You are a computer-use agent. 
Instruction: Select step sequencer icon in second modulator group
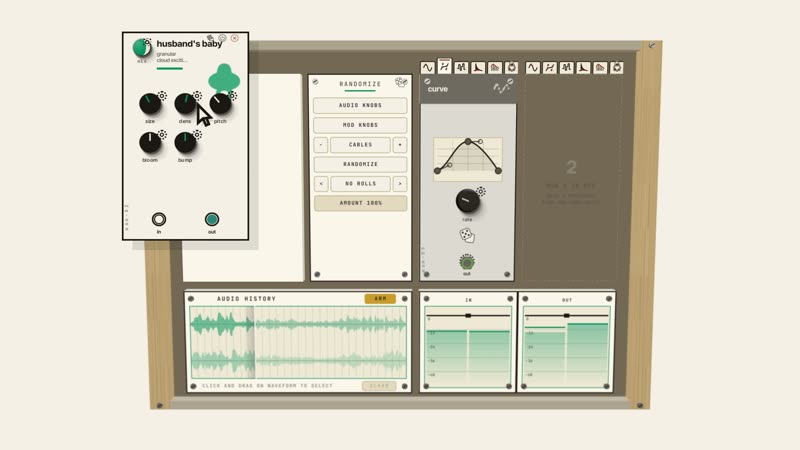coord(600,67)
